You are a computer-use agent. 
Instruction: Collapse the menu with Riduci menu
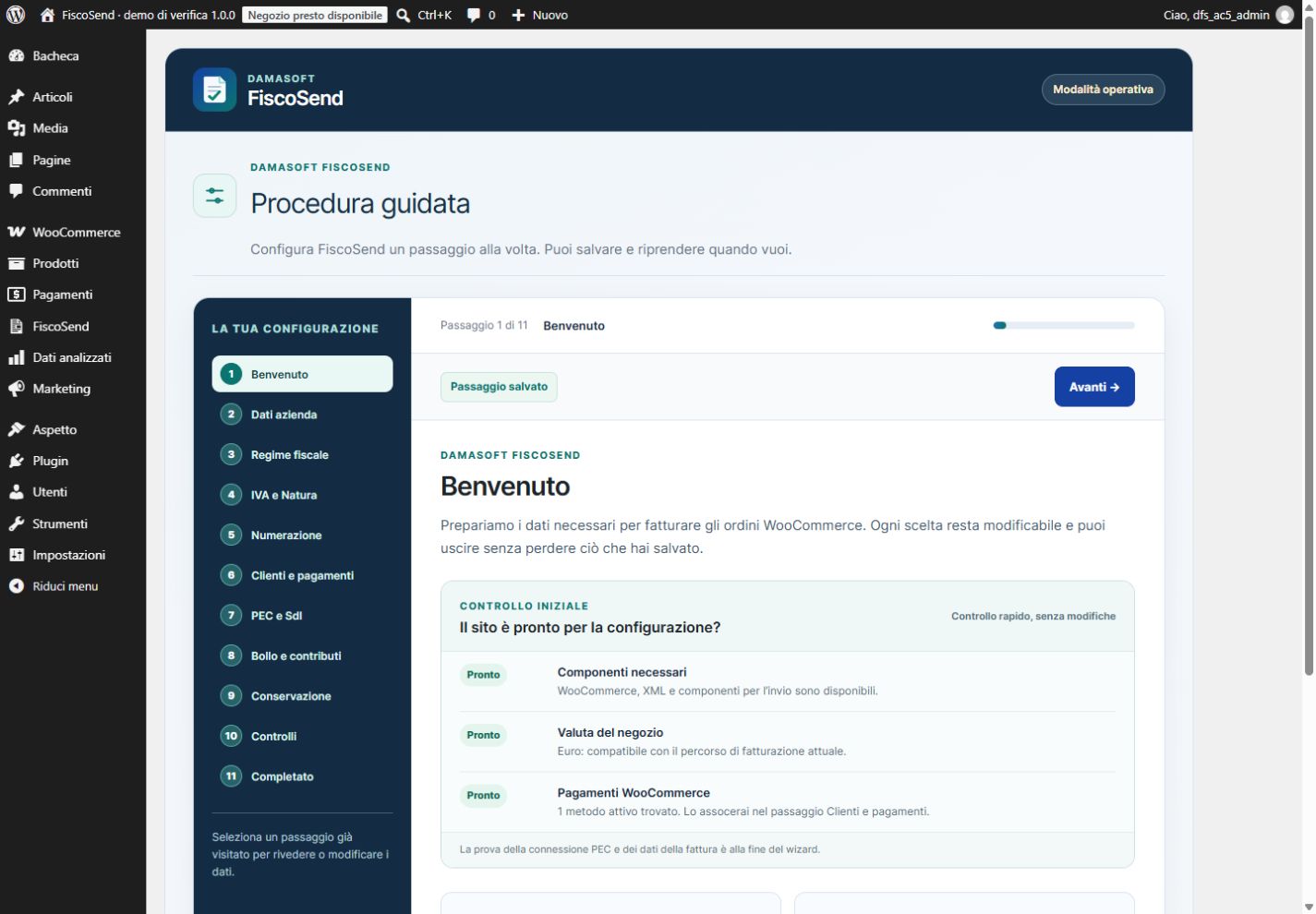[x=73, y=586]
